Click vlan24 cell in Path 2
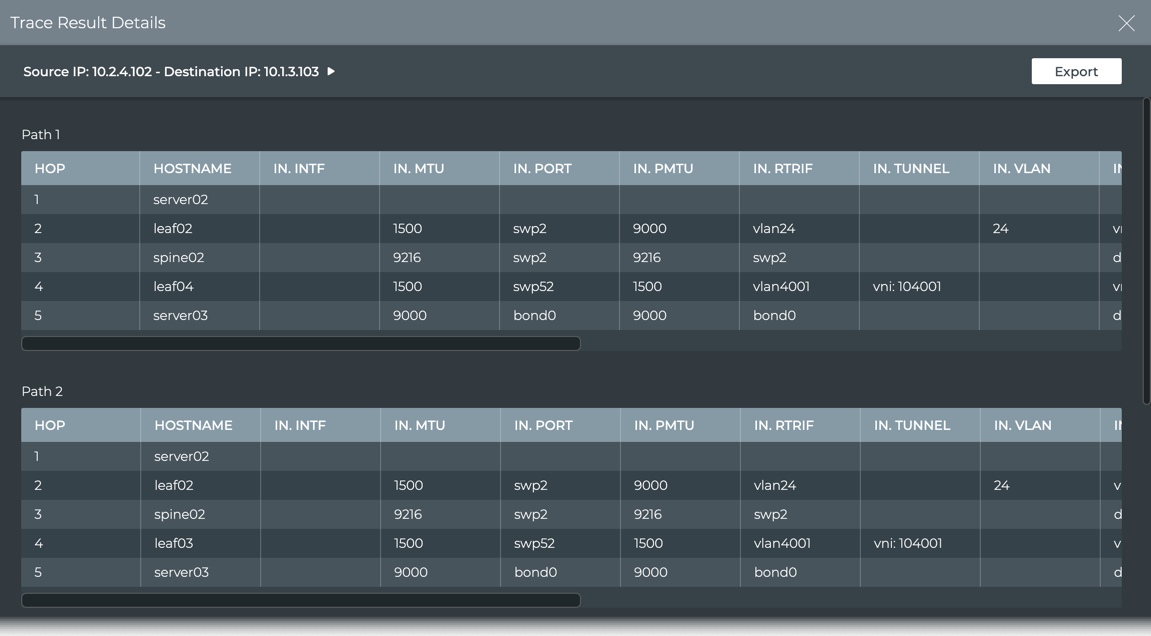The height and width of the screenshot is (636, 1151). click(x=775, y=485)
